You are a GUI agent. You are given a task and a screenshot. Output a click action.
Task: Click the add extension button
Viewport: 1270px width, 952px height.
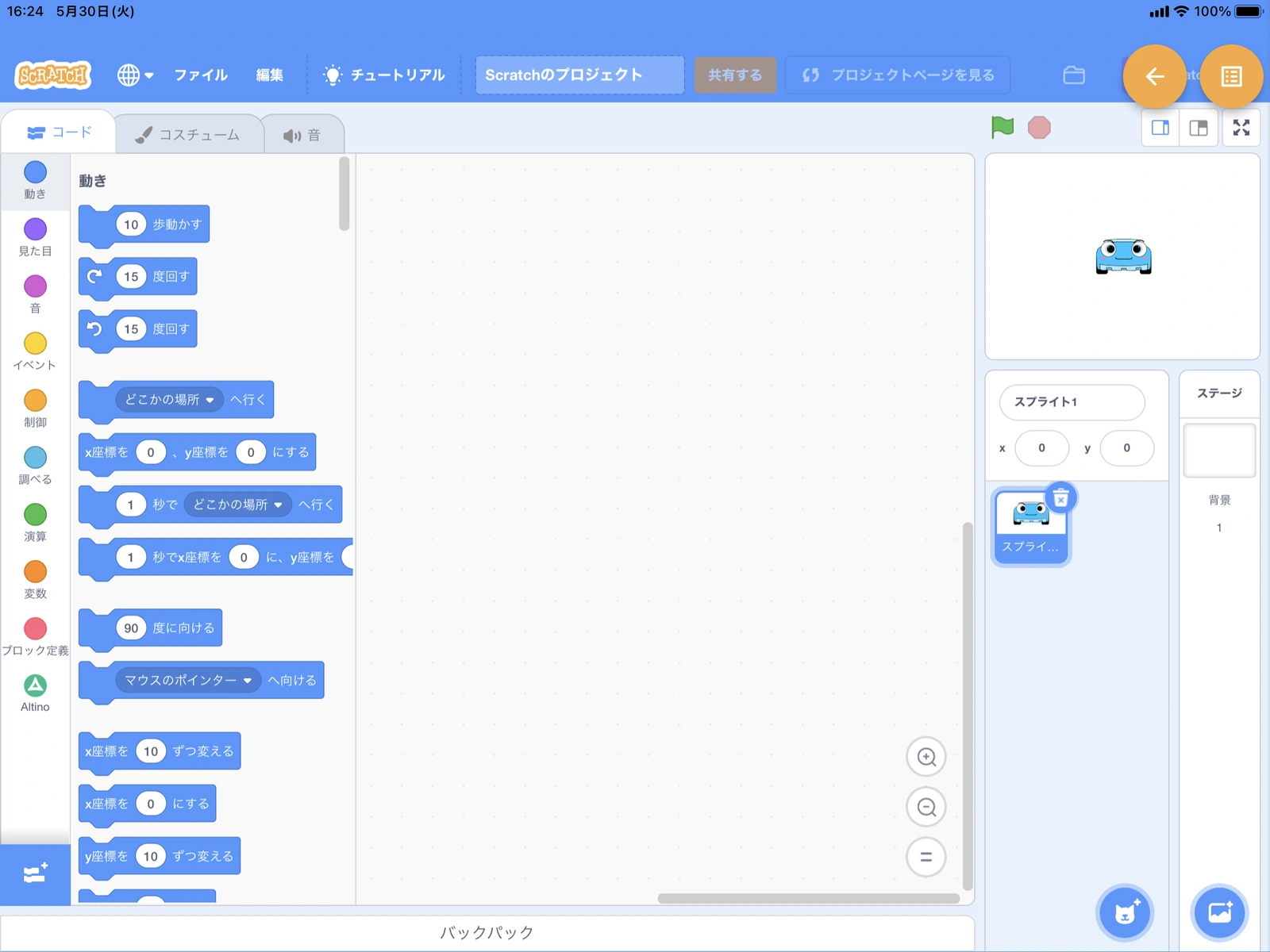click(x=35, y=874)
